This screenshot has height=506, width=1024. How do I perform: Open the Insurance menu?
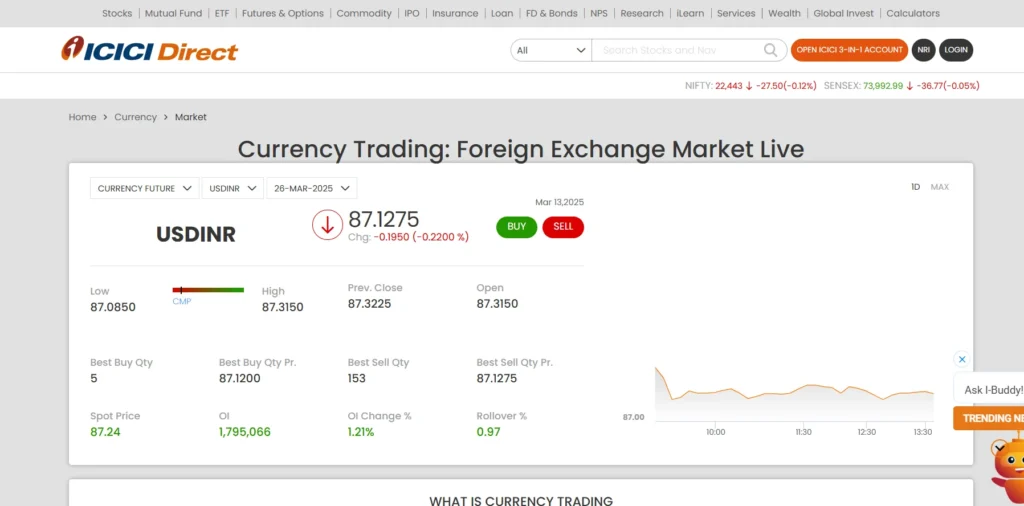[x=455, y=13]
